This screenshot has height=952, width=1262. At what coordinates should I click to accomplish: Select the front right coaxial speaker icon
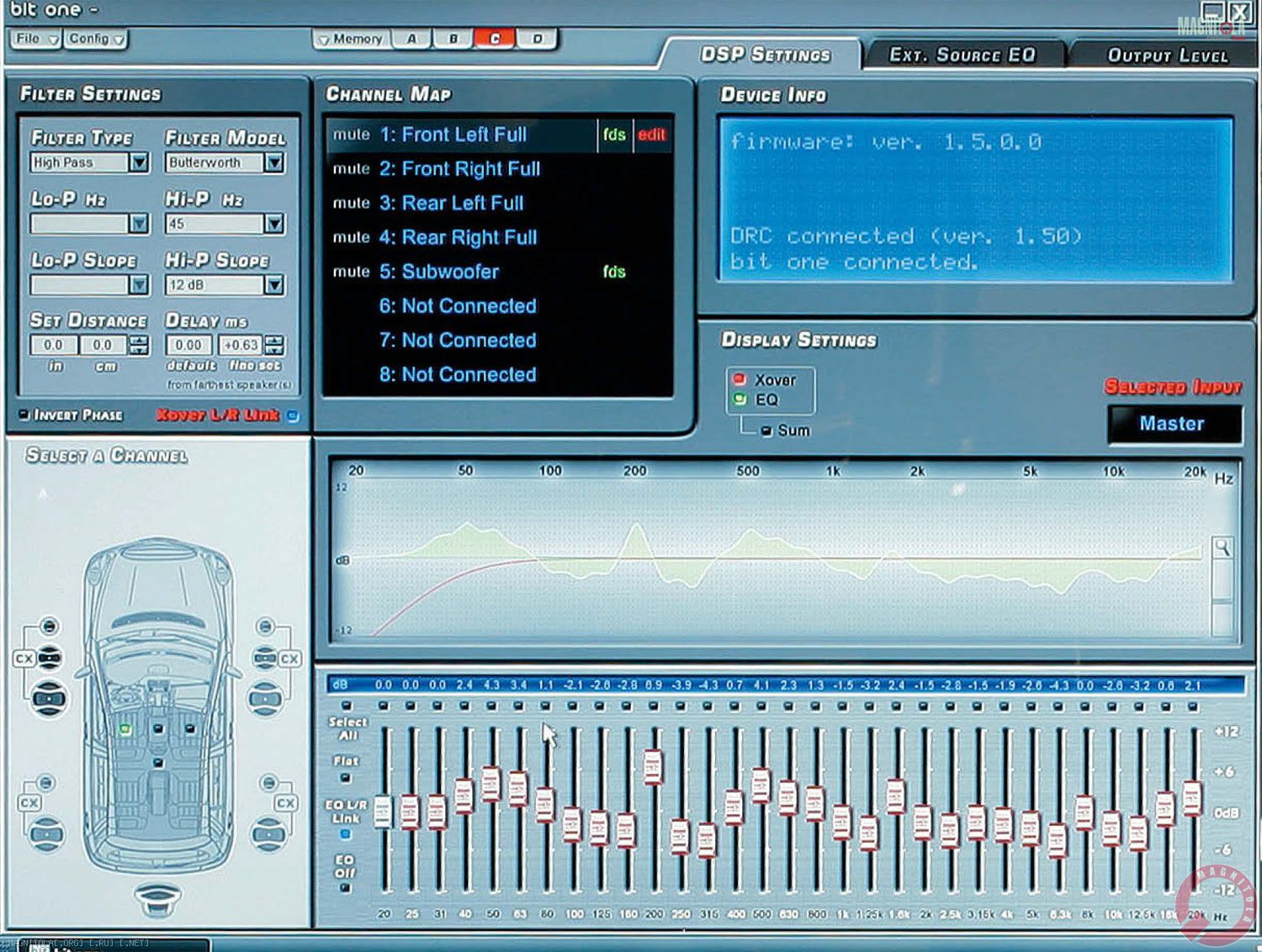pos(265,658)
